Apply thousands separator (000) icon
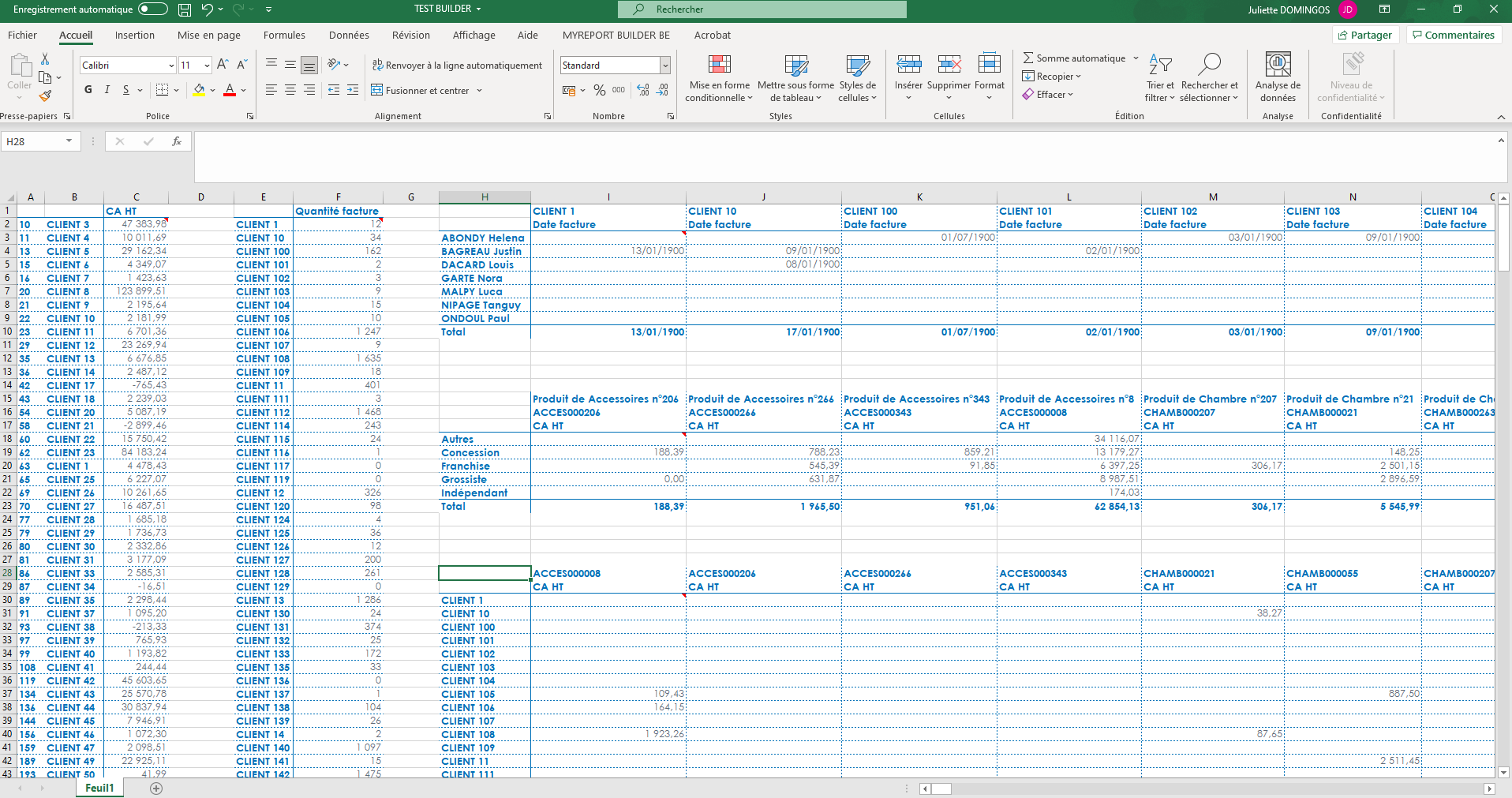The image size is (1512, 798). pos(619,90)
